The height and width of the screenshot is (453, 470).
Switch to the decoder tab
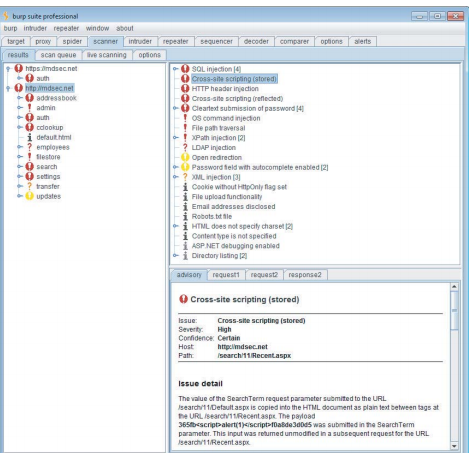[x=256, y=41]
